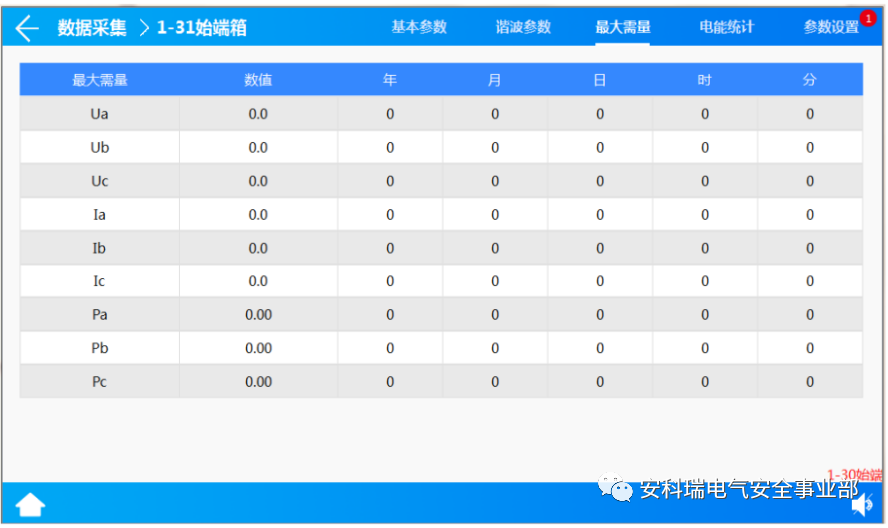Switch to the 基本参数 tab
The image size is (888, 528).
point(419,27)
